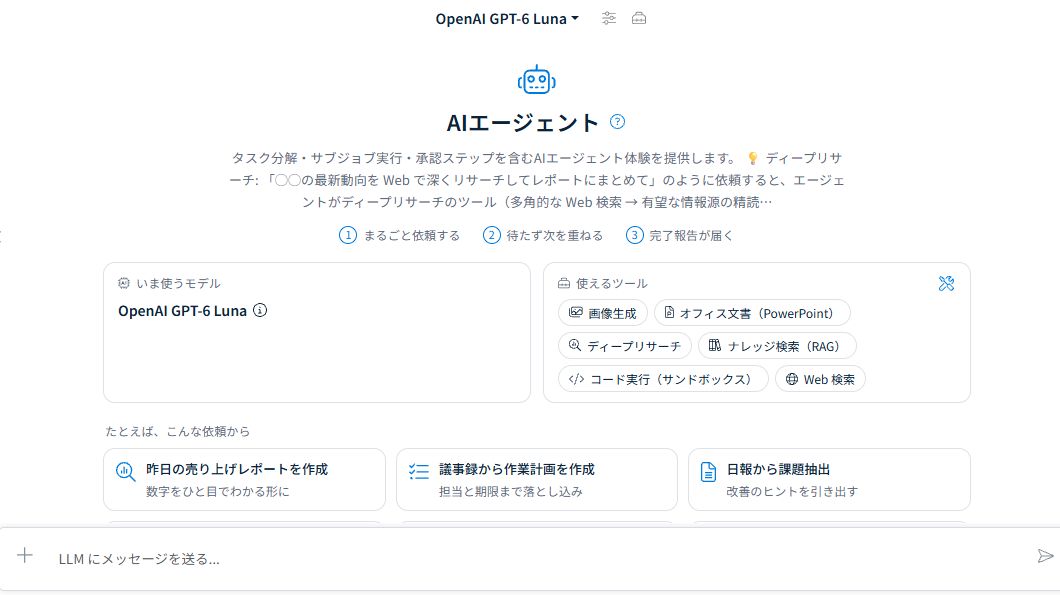Select step 3 完了報告が届く

pyautogui.click(x=679, y=235)
